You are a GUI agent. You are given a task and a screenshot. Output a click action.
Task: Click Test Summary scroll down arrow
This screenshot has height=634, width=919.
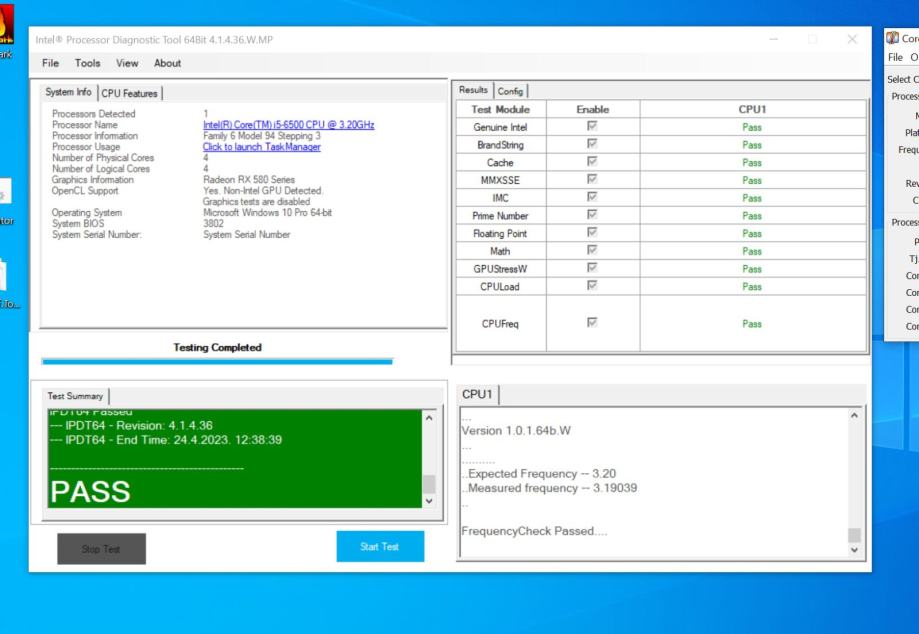[429, 501]
